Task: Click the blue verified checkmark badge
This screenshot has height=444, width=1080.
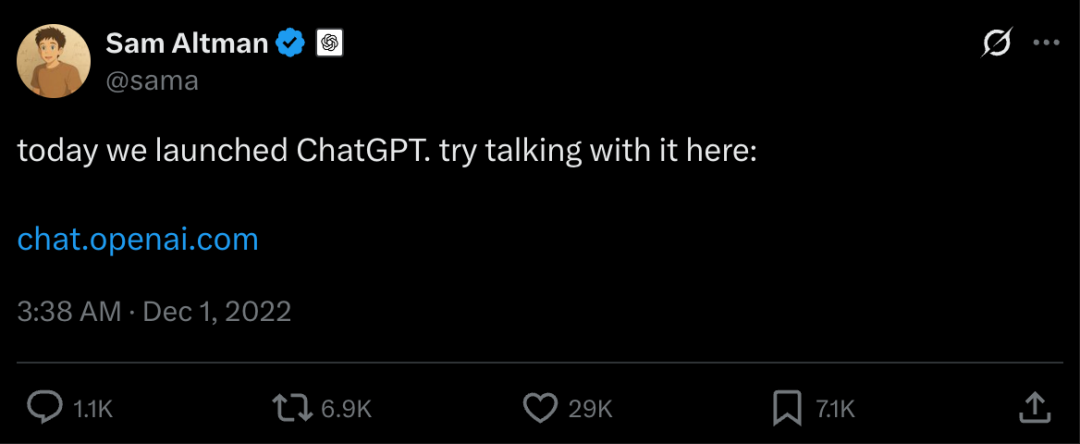Action: pos(291,43)
